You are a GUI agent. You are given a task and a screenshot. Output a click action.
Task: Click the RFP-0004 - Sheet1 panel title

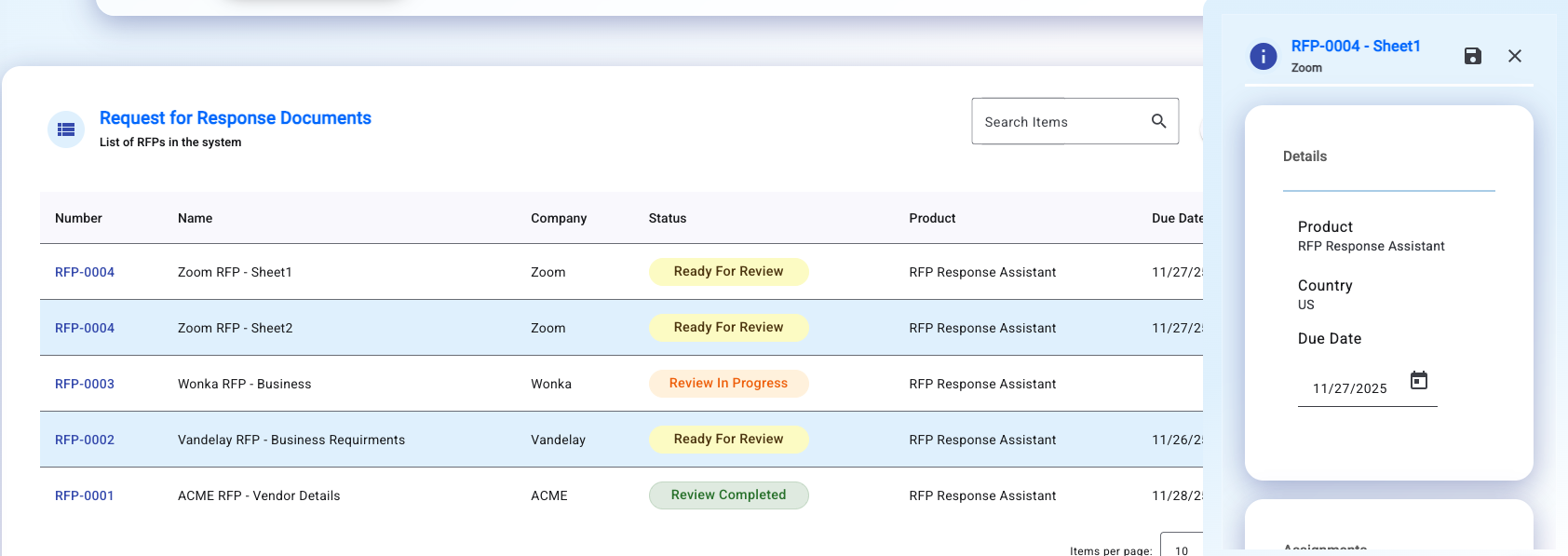[x=1356, y=46]
